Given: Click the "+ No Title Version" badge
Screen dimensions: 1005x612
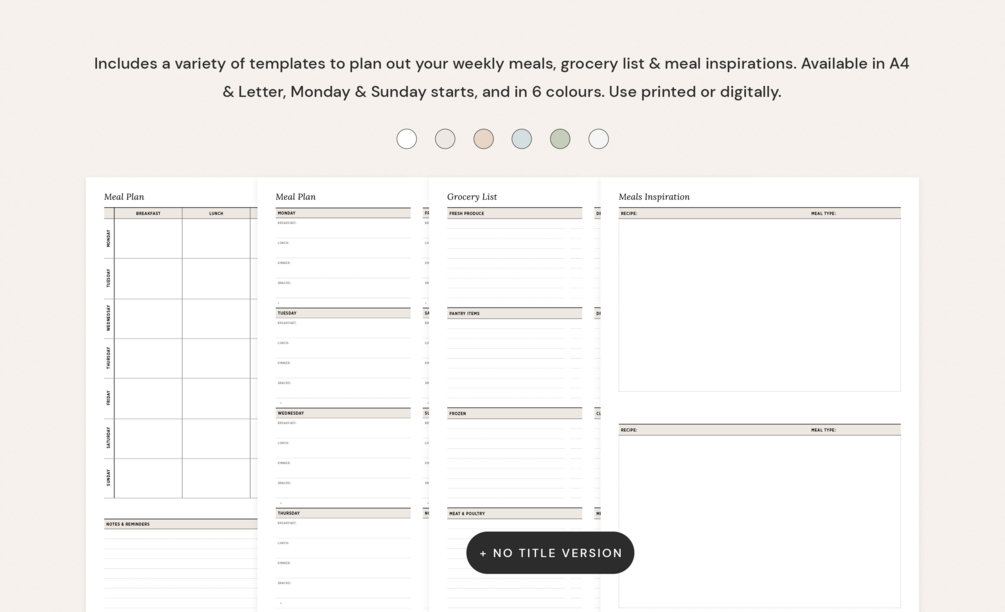Looking at the screenshot, I should (550, 553).
